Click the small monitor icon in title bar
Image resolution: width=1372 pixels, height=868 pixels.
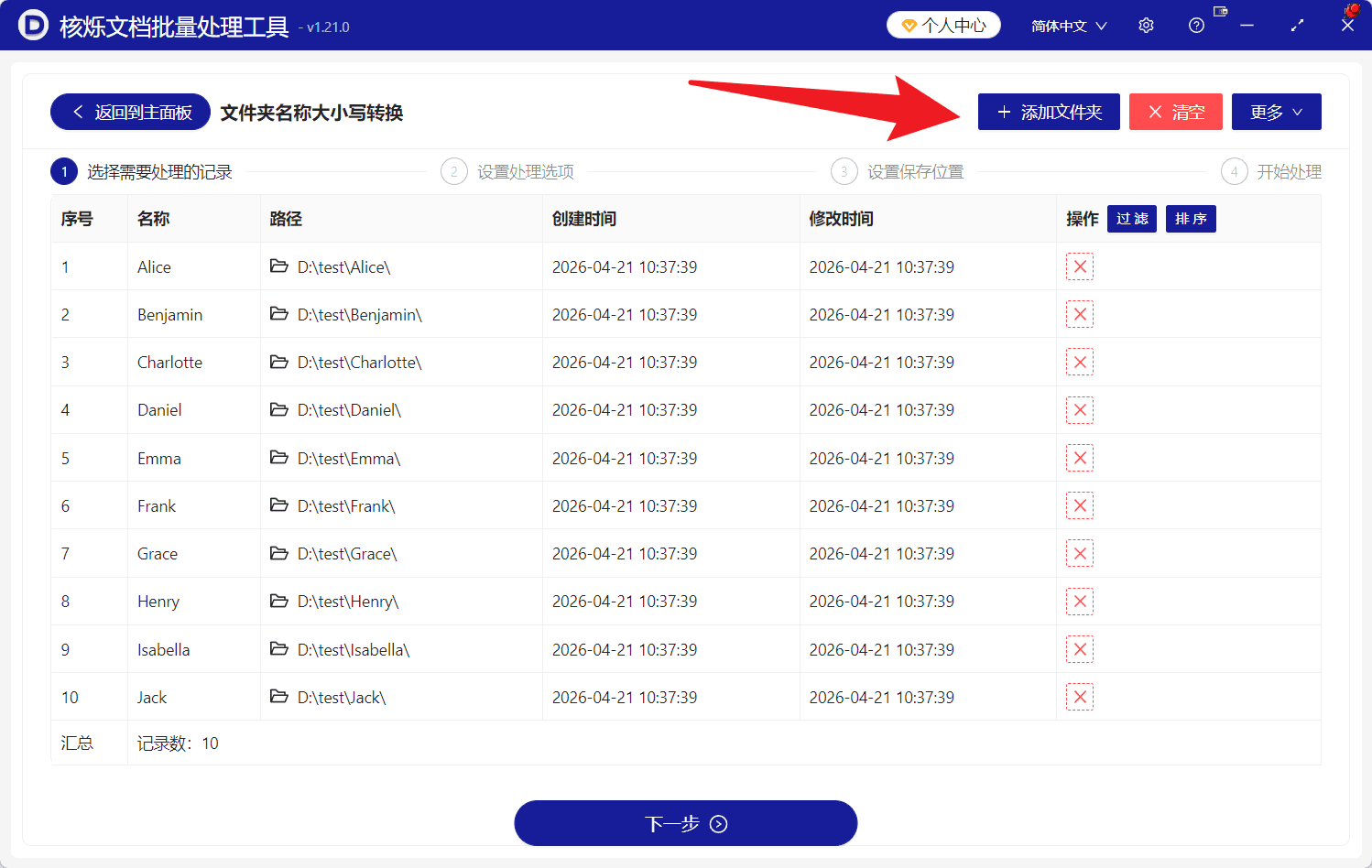coord(1219,11)
